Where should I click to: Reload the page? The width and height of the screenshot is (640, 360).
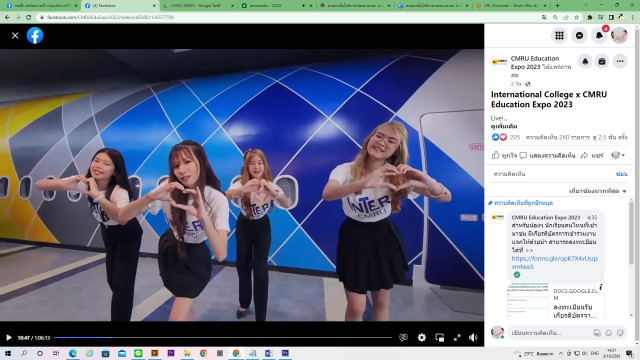(29, 18)
